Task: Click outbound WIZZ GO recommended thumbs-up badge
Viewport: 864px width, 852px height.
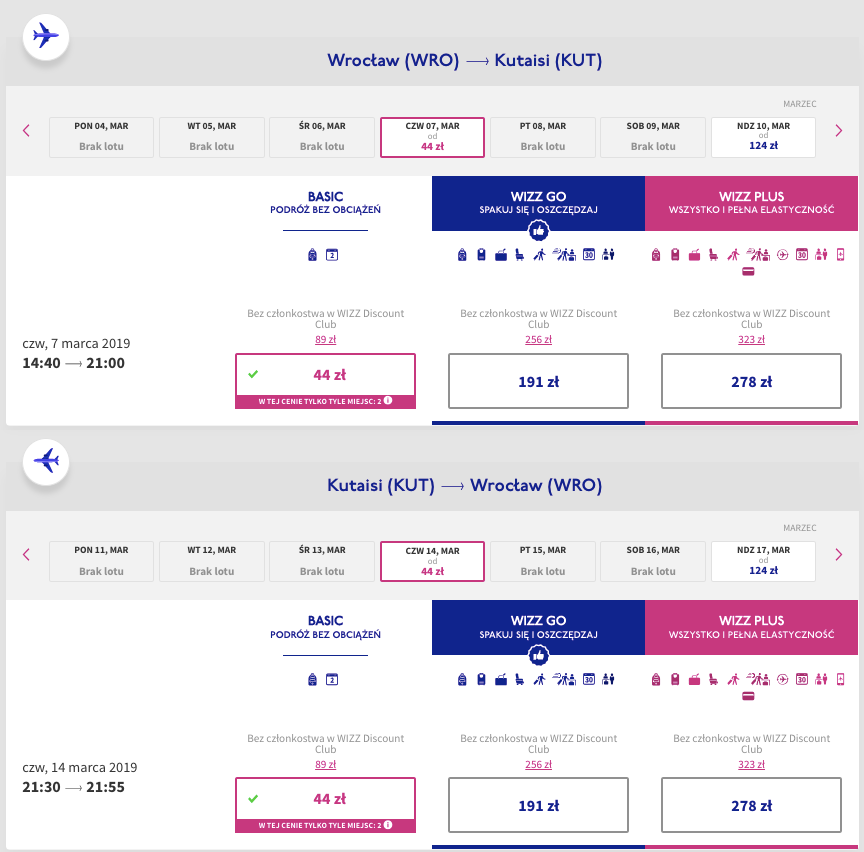Action: [538, 230]
